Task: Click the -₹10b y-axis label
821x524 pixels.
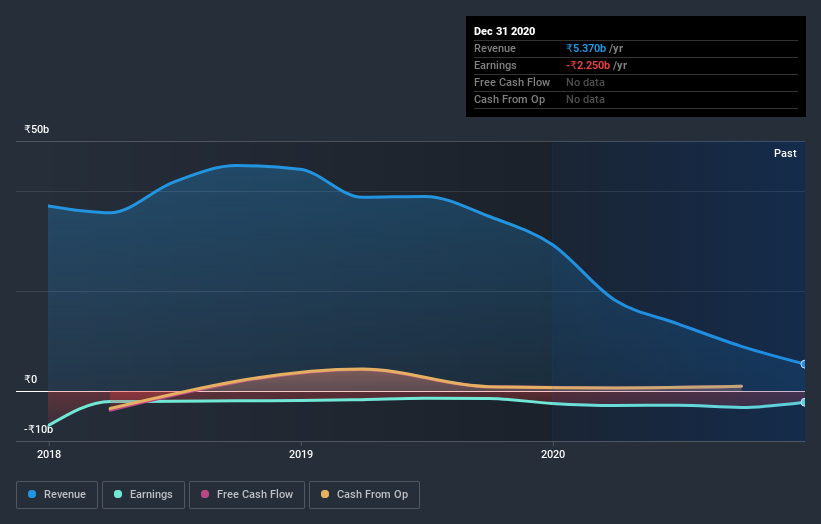Action: tap(38, 429)
